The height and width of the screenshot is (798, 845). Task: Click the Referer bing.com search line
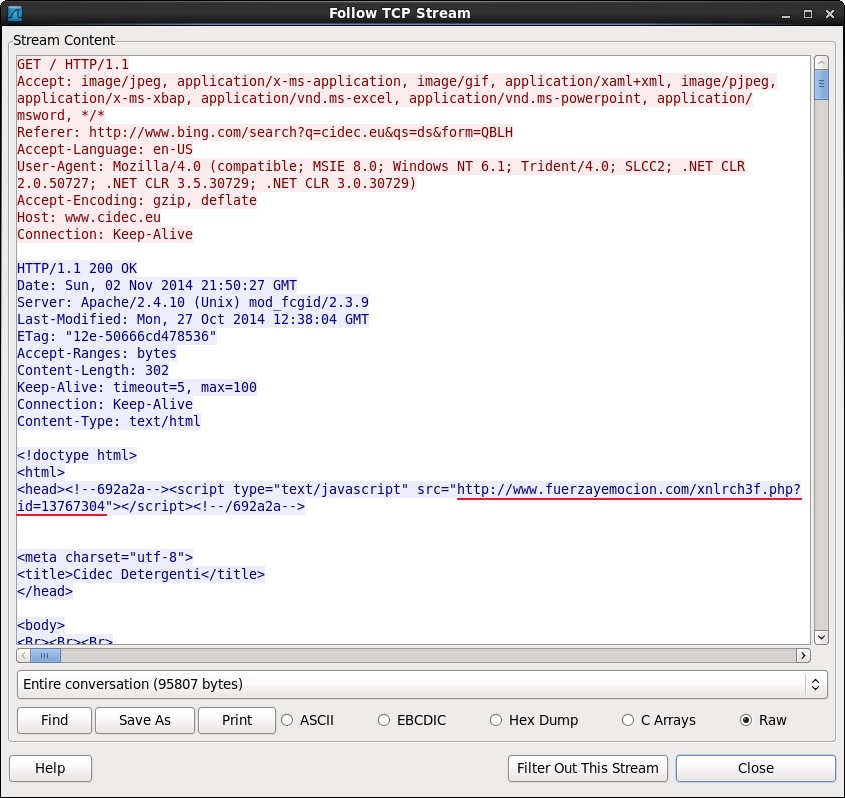tap(265, 133)
